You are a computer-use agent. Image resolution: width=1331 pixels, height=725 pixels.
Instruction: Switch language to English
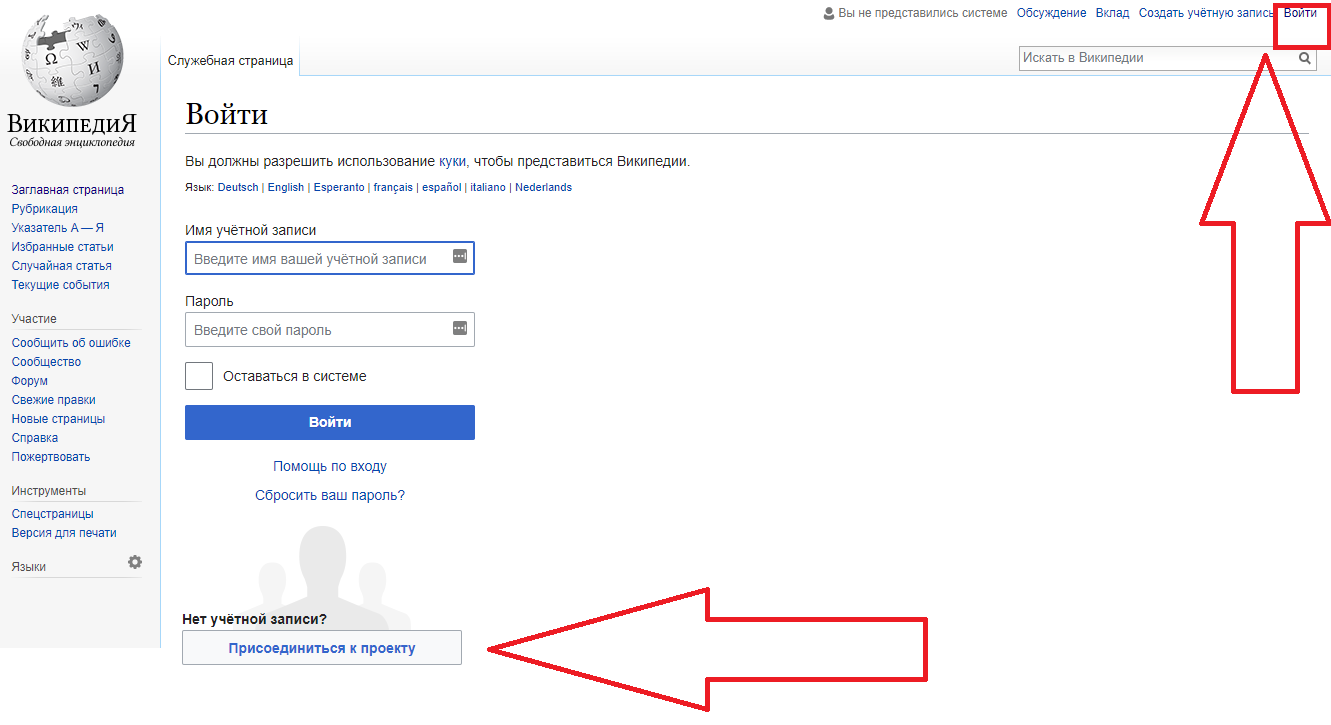click(x=286, y=187)
